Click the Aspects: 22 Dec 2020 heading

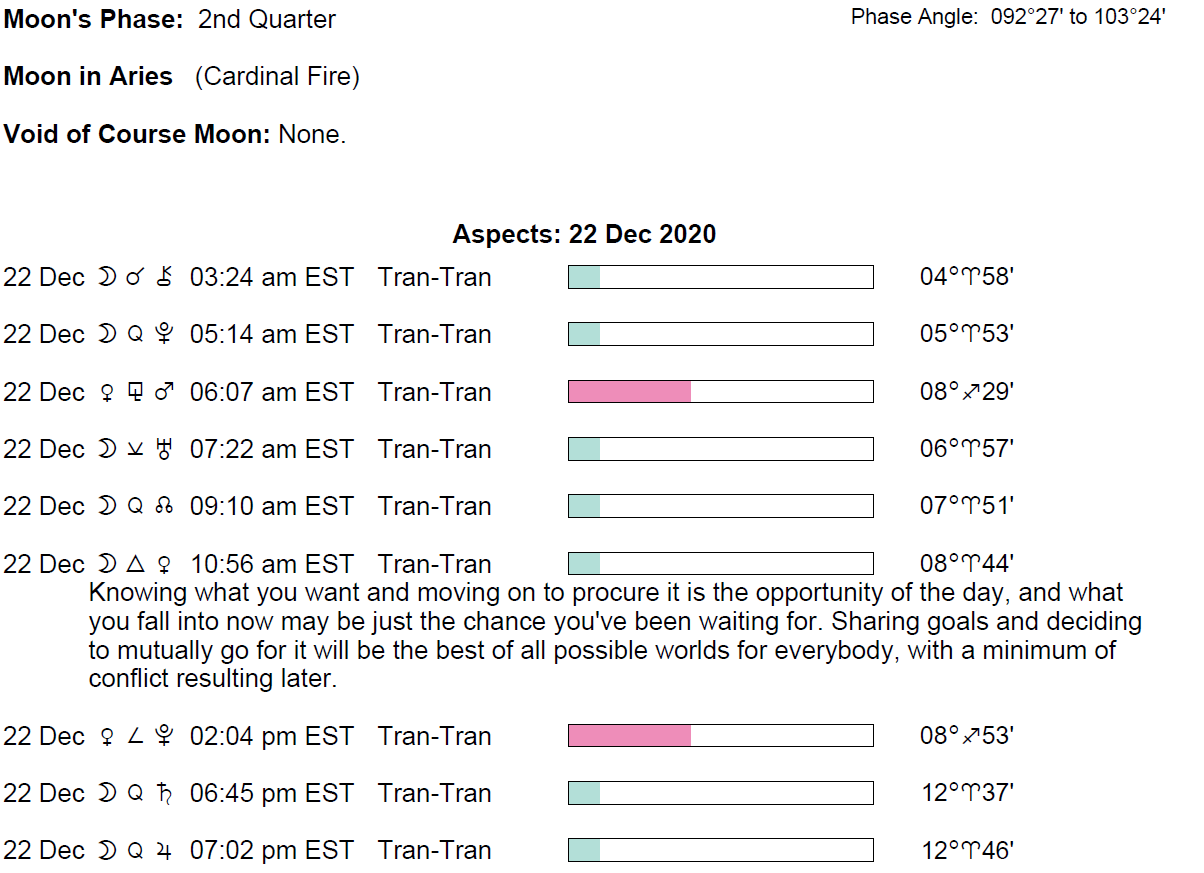coord(584,235)
